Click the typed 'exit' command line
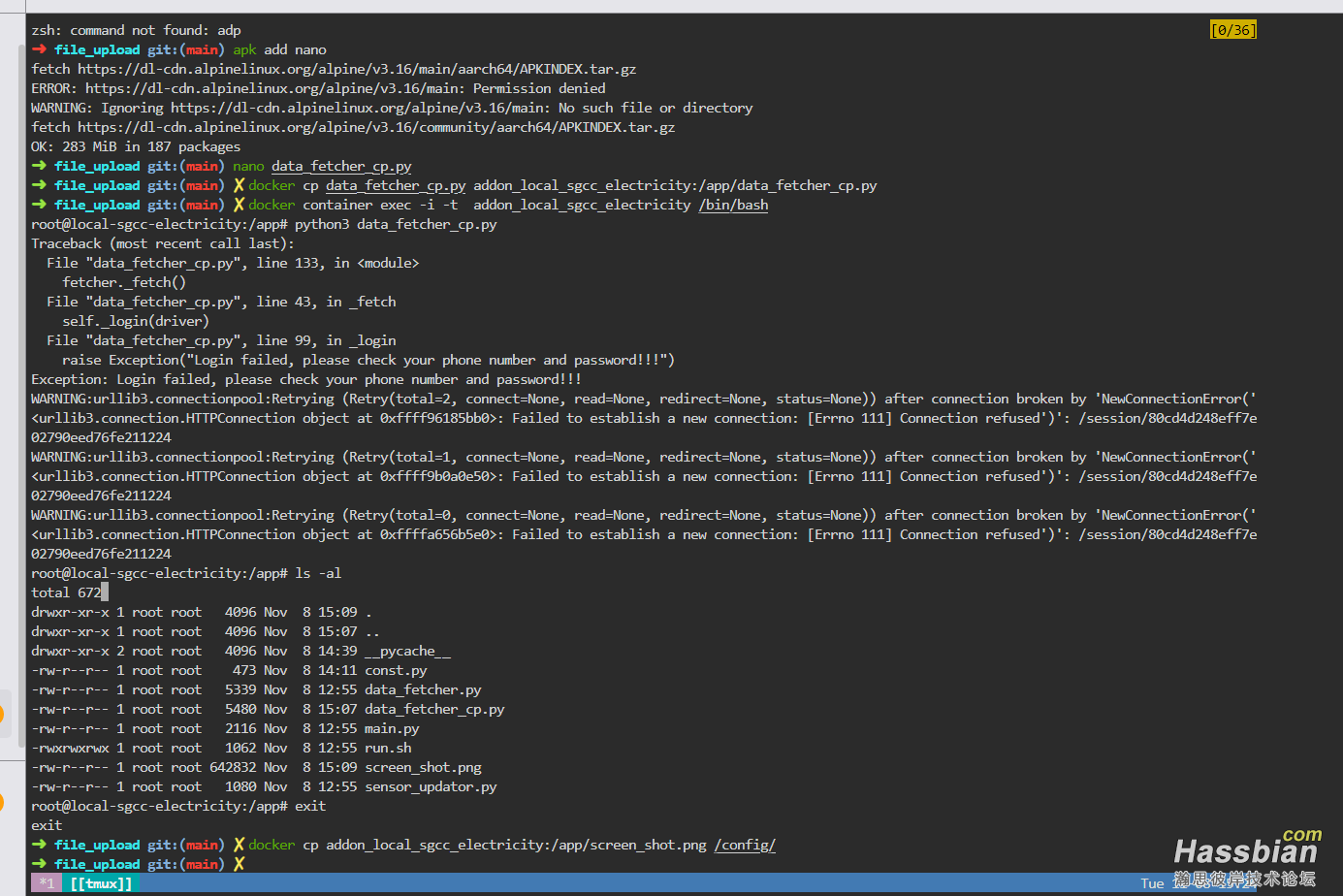1343x896 pixels. click(310, 806)
